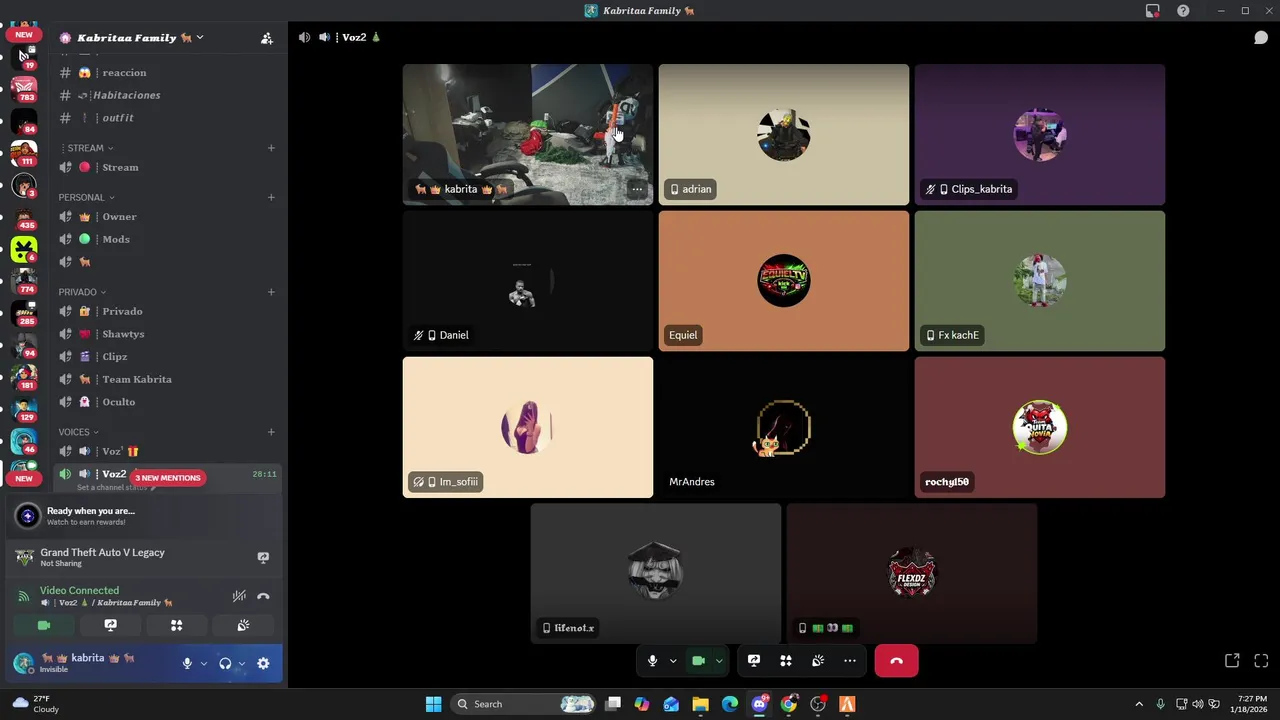The height and width of the screenshot is (720, 1280).
Task: Open output device options arrow in user panel
Action: pos(241,663)
